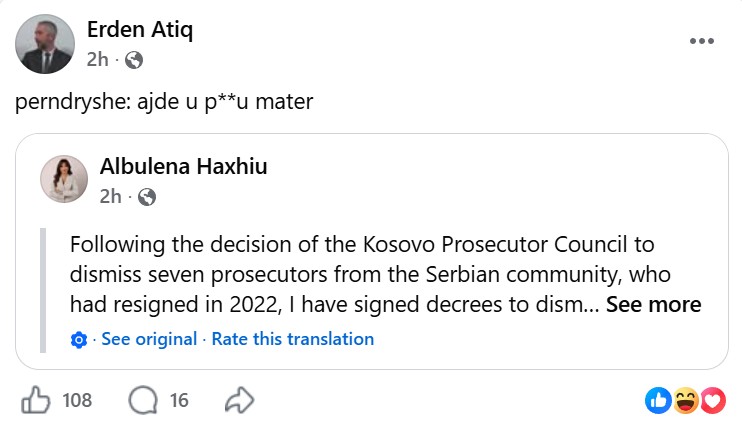Click the shared post's 2h timestamp
This screenshot has width=742, height=435.
110,196
